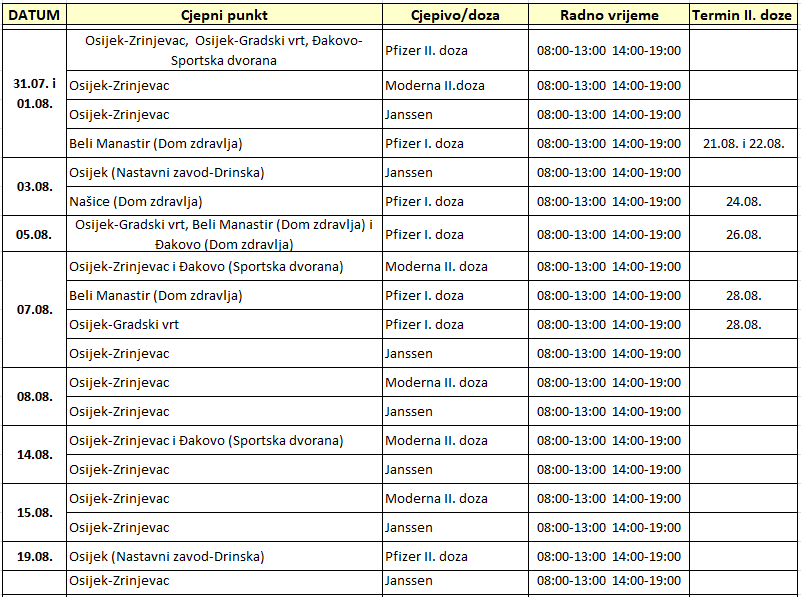Click the DATUM column header
This screenshot has width=803, height=597.
pos(34,16)
